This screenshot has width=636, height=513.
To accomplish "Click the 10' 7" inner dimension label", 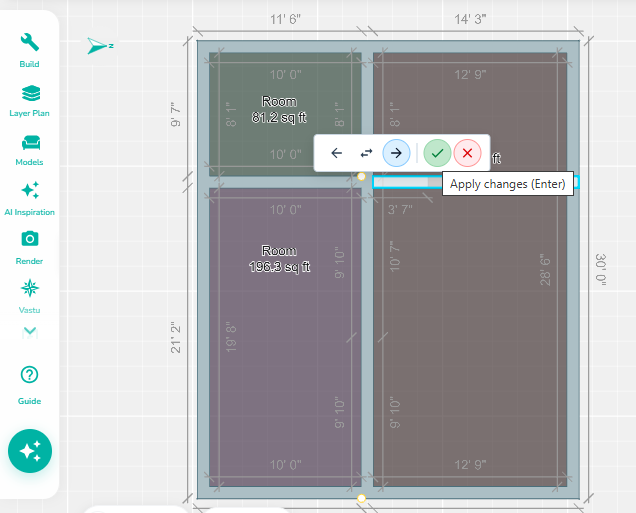I will point(395,256).
